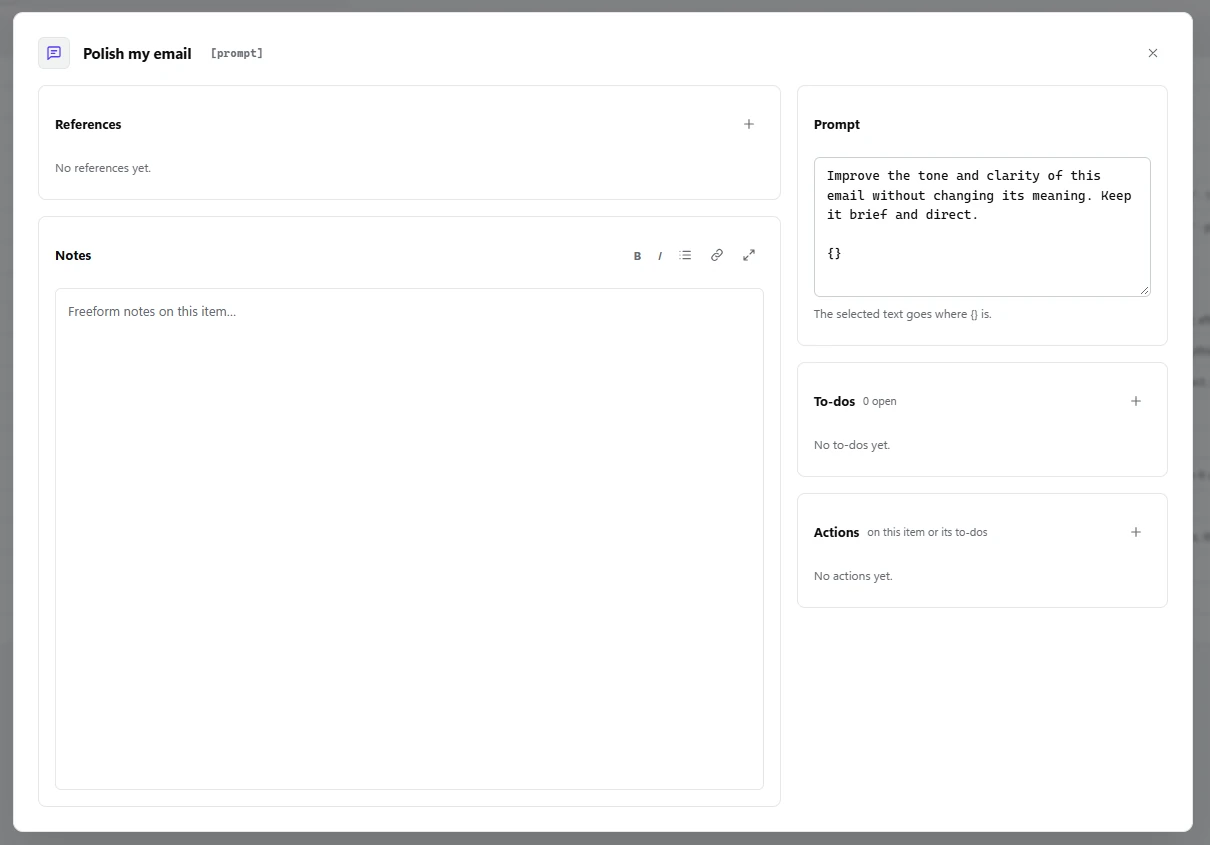Click the '0 open' to-do count
Viewport: 1210px width, 845px height.
point(880,402)
